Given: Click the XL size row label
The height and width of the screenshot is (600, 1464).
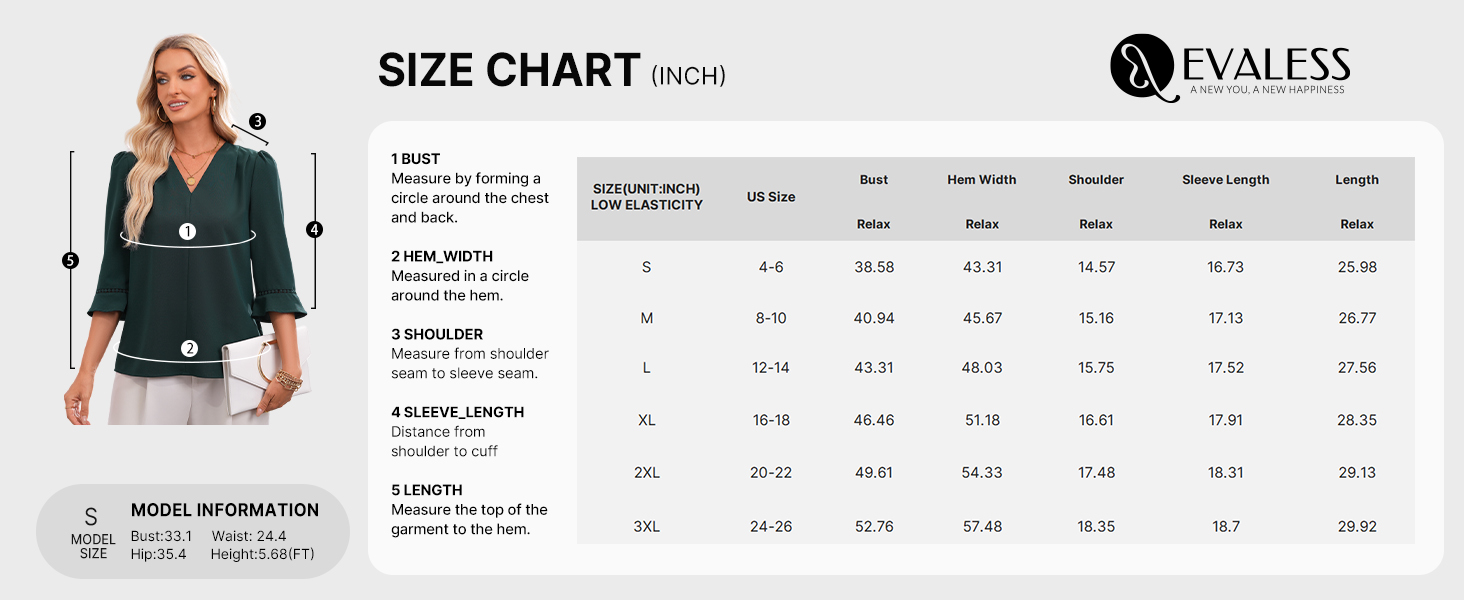Looking at the screenshot, I should pos(647,420).
